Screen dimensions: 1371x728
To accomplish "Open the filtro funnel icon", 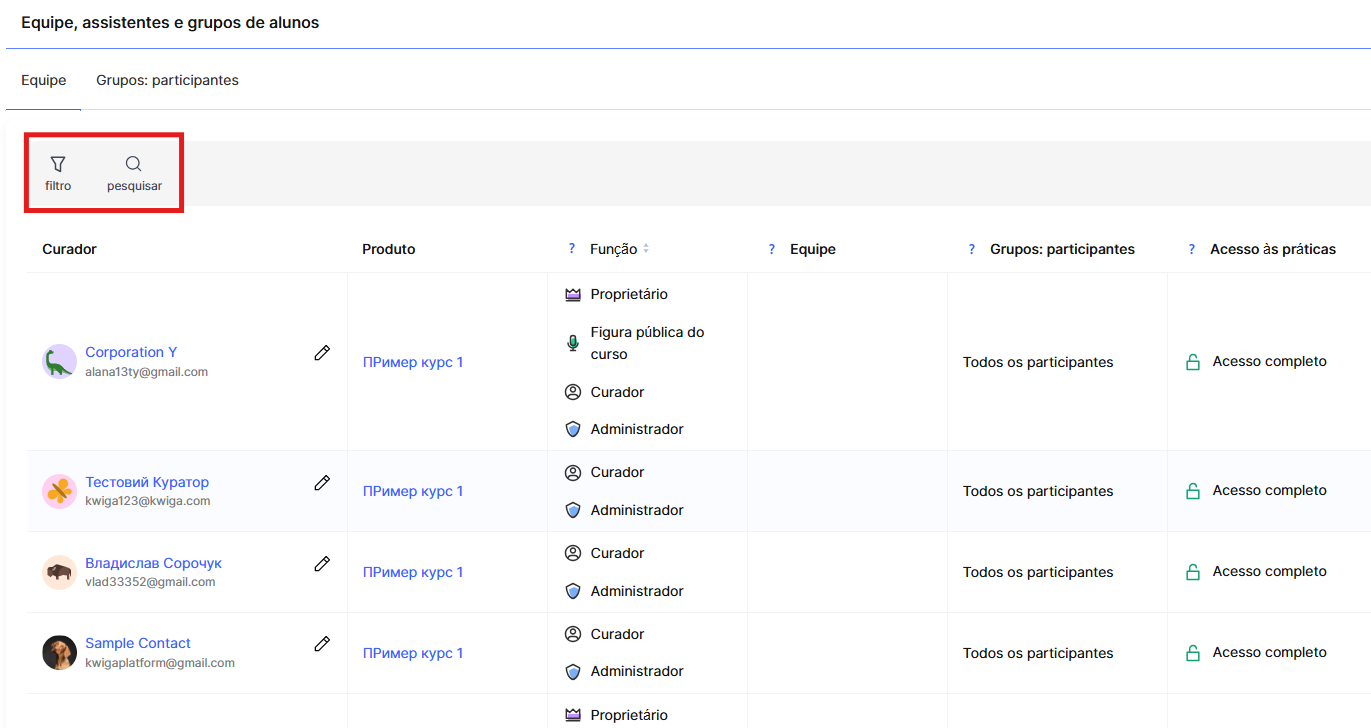I will pyautogui.click(x=58, y=164).
